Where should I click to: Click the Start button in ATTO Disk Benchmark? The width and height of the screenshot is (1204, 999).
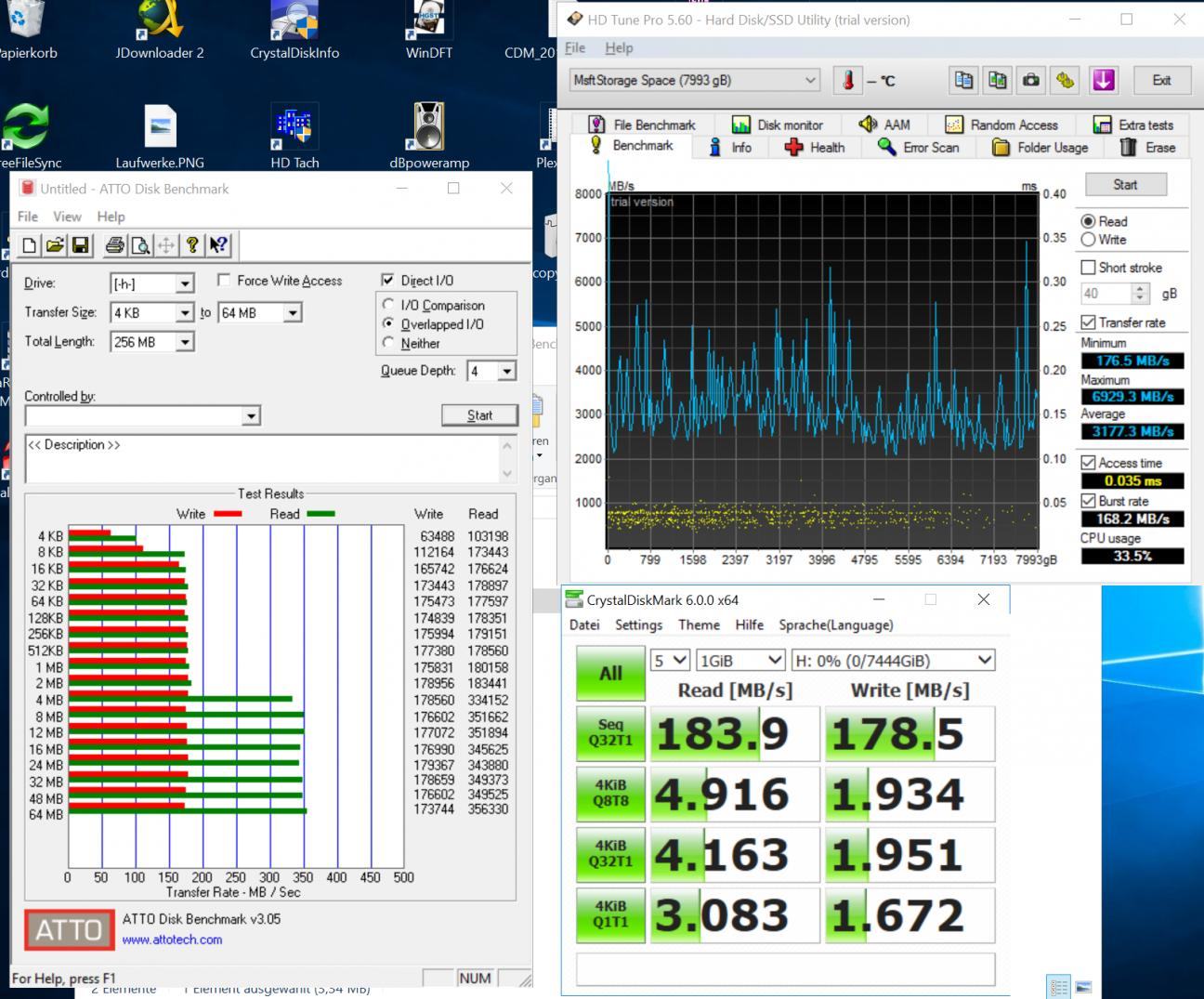pyautogui.click(x=479, y=415)
